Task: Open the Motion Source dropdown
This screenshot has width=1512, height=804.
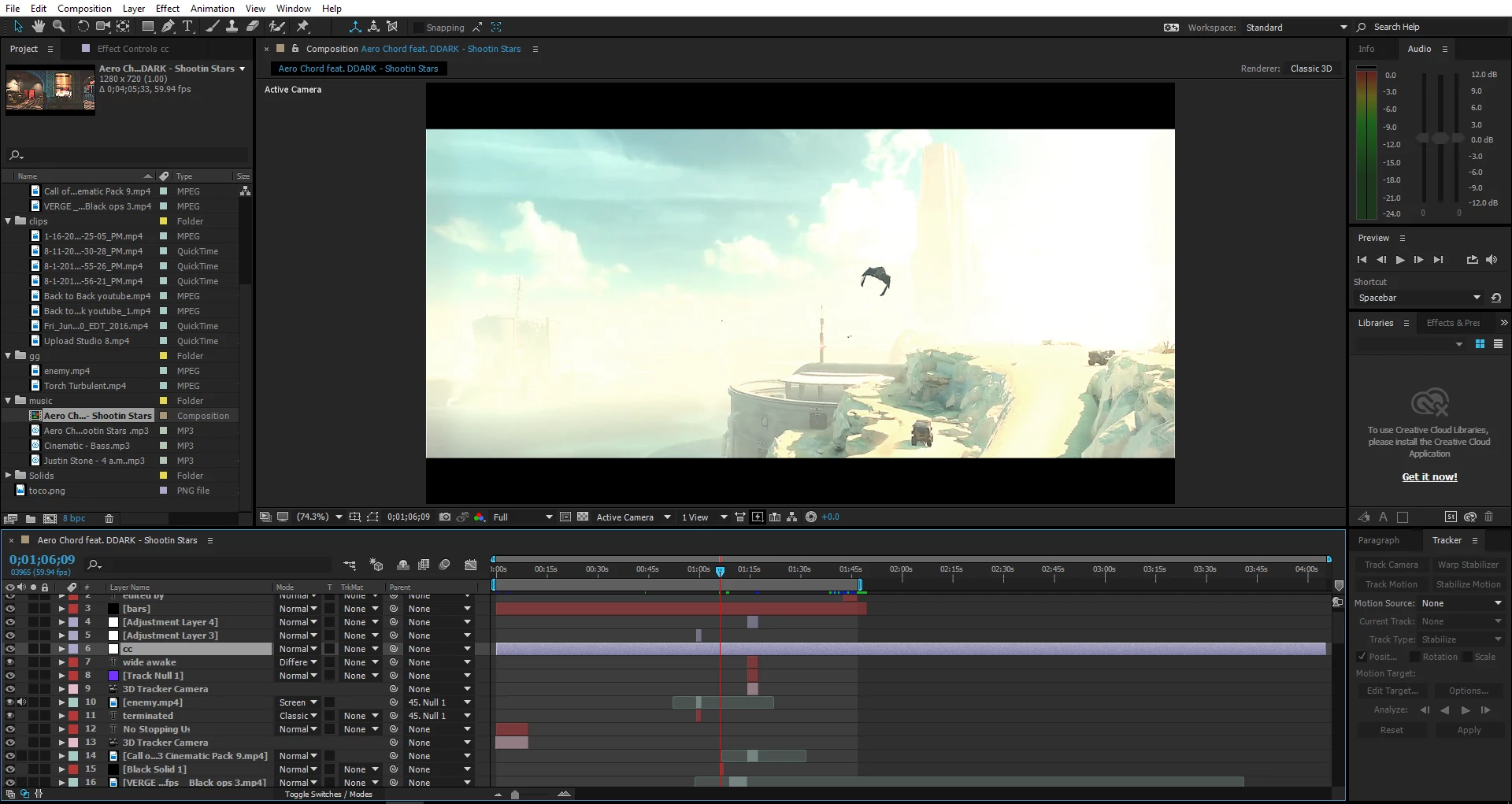Action: pyautogui.click(x=1462, y=603)
